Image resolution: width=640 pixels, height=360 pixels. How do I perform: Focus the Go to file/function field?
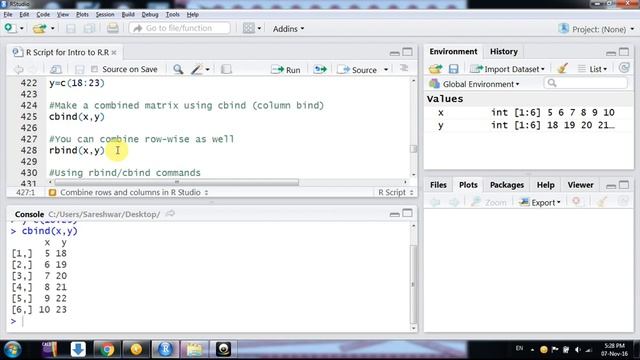point(180,28)
